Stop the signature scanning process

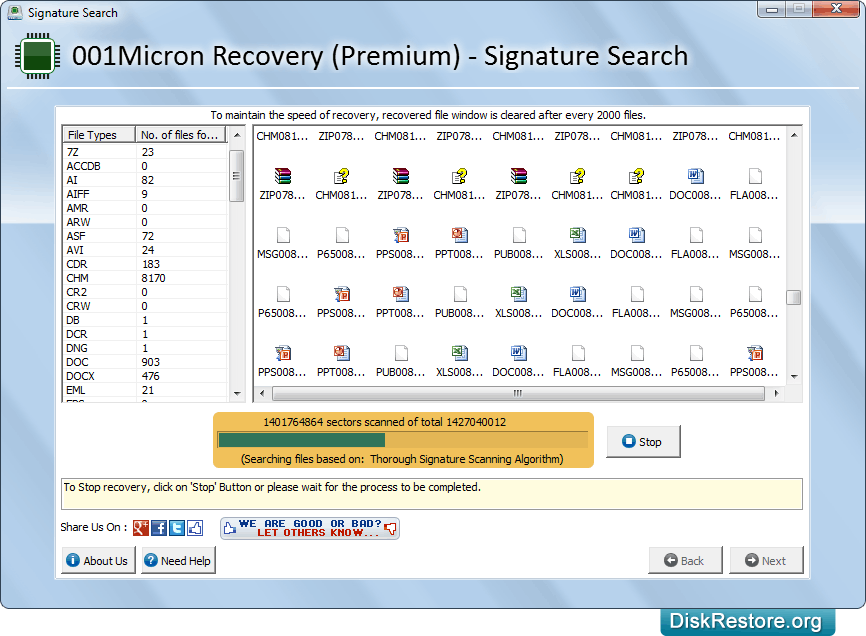pyautogui.click(x=643, y=442)
